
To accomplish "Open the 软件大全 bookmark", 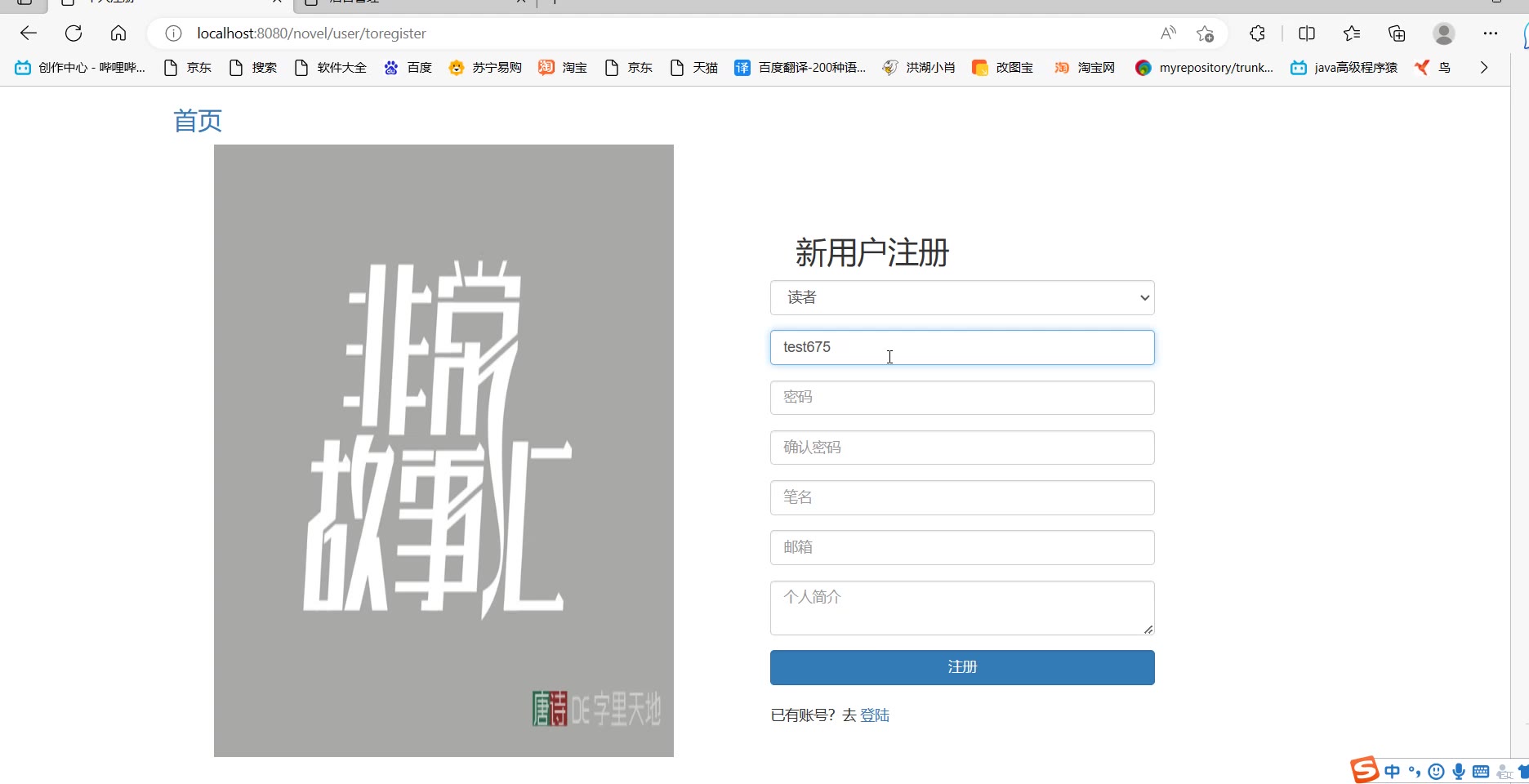I will click(x=330, y=68).
